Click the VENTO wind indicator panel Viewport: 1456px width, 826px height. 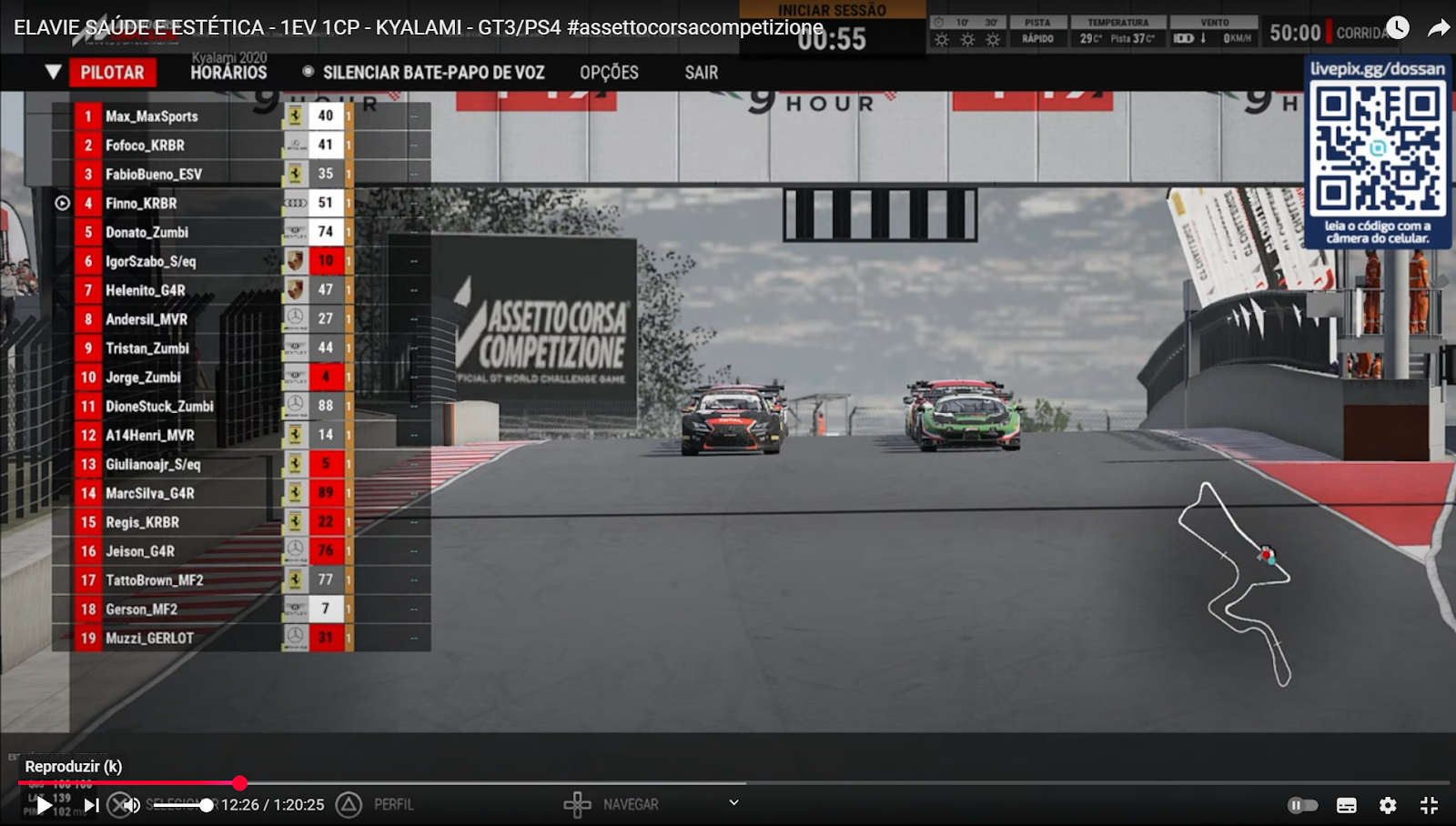[x=1214, y=30]
